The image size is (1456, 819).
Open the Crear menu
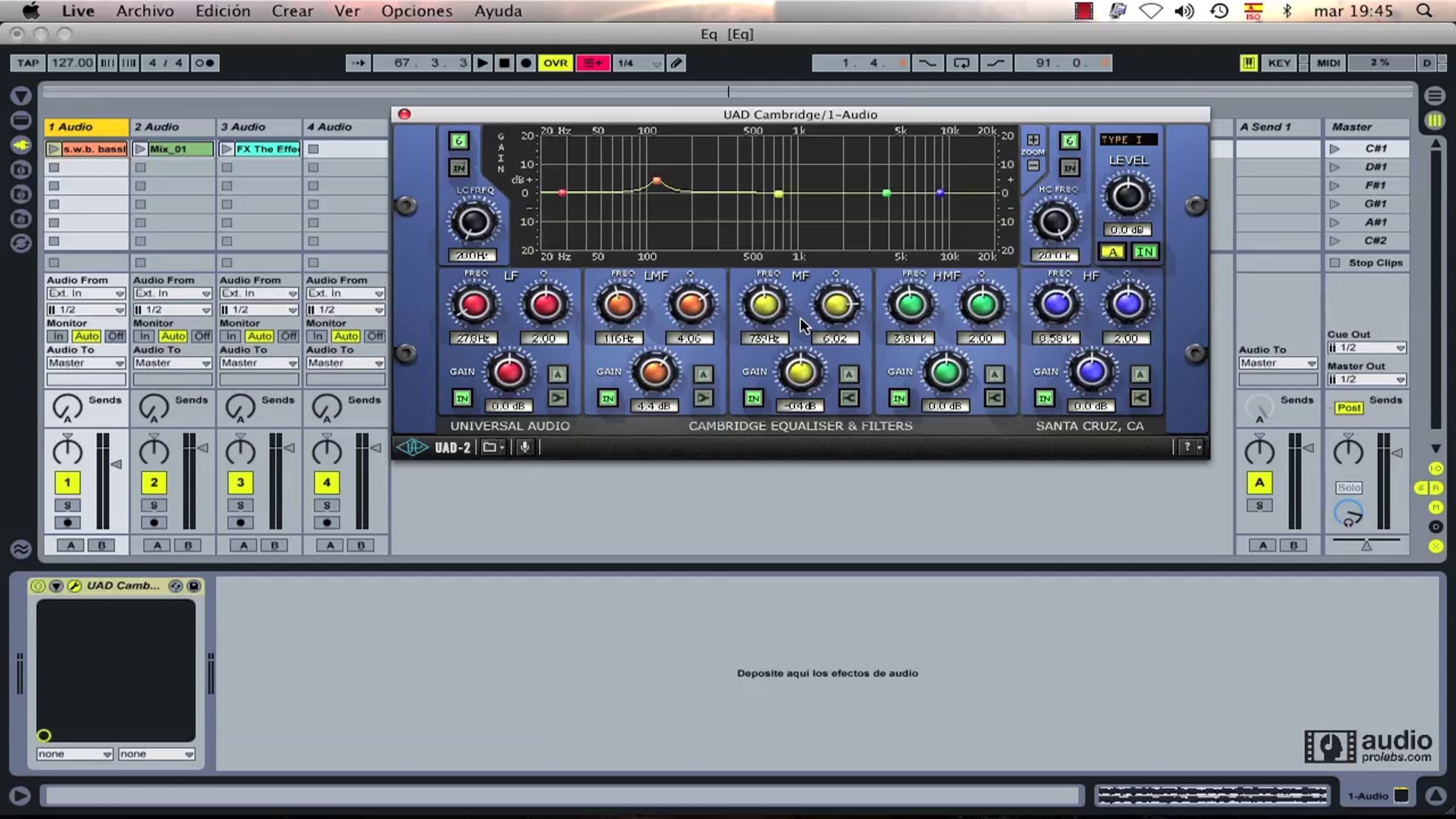click(x=292, y=11)
